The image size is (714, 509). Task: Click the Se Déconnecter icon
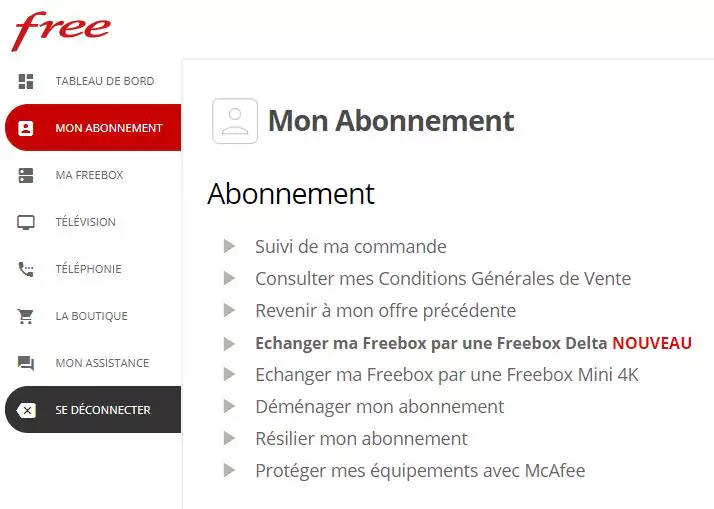point(27,410)
